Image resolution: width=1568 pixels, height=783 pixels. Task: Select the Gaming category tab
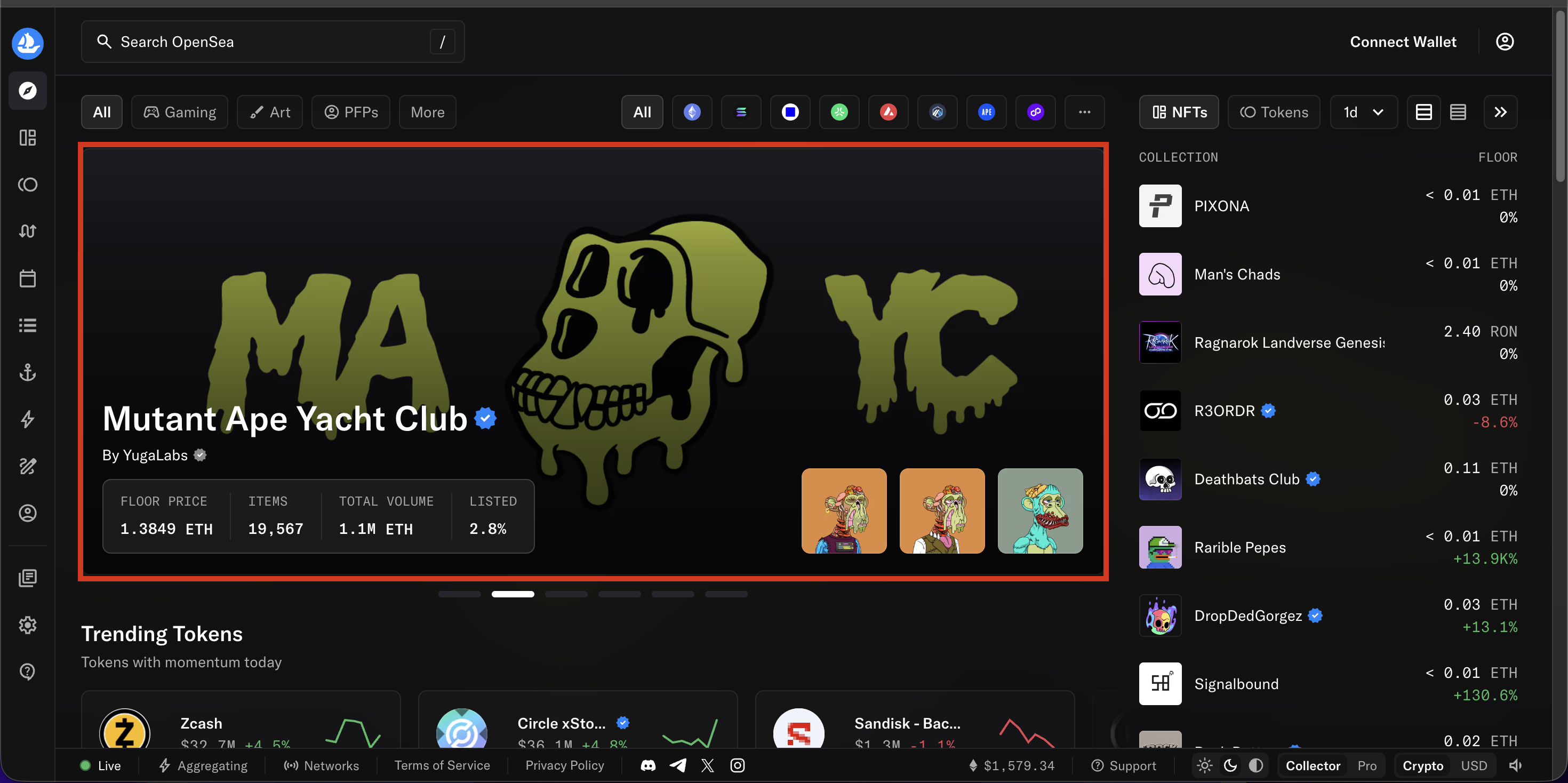(180, 112)
